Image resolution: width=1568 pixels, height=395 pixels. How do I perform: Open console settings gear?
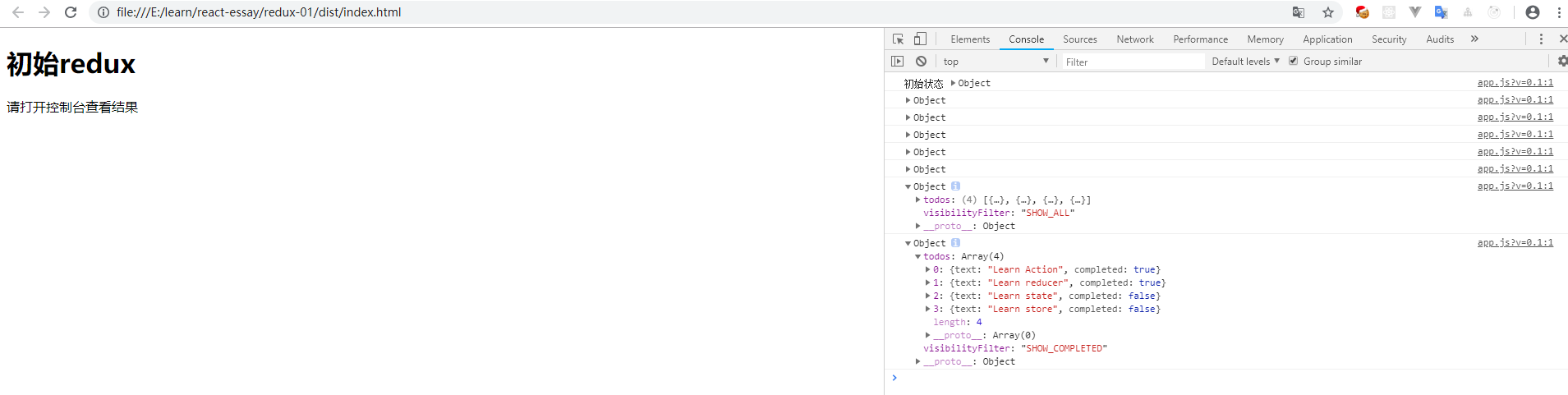[1561, 62]
